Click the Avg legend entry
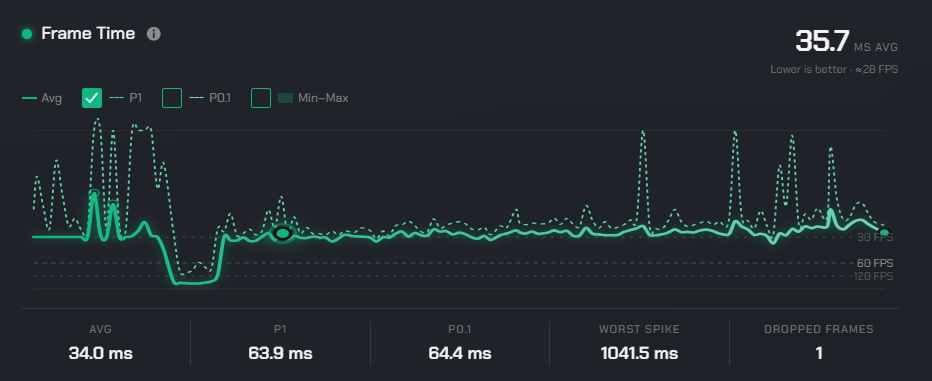The height and width of the screenshot is (381, 932). click(42, 99)
